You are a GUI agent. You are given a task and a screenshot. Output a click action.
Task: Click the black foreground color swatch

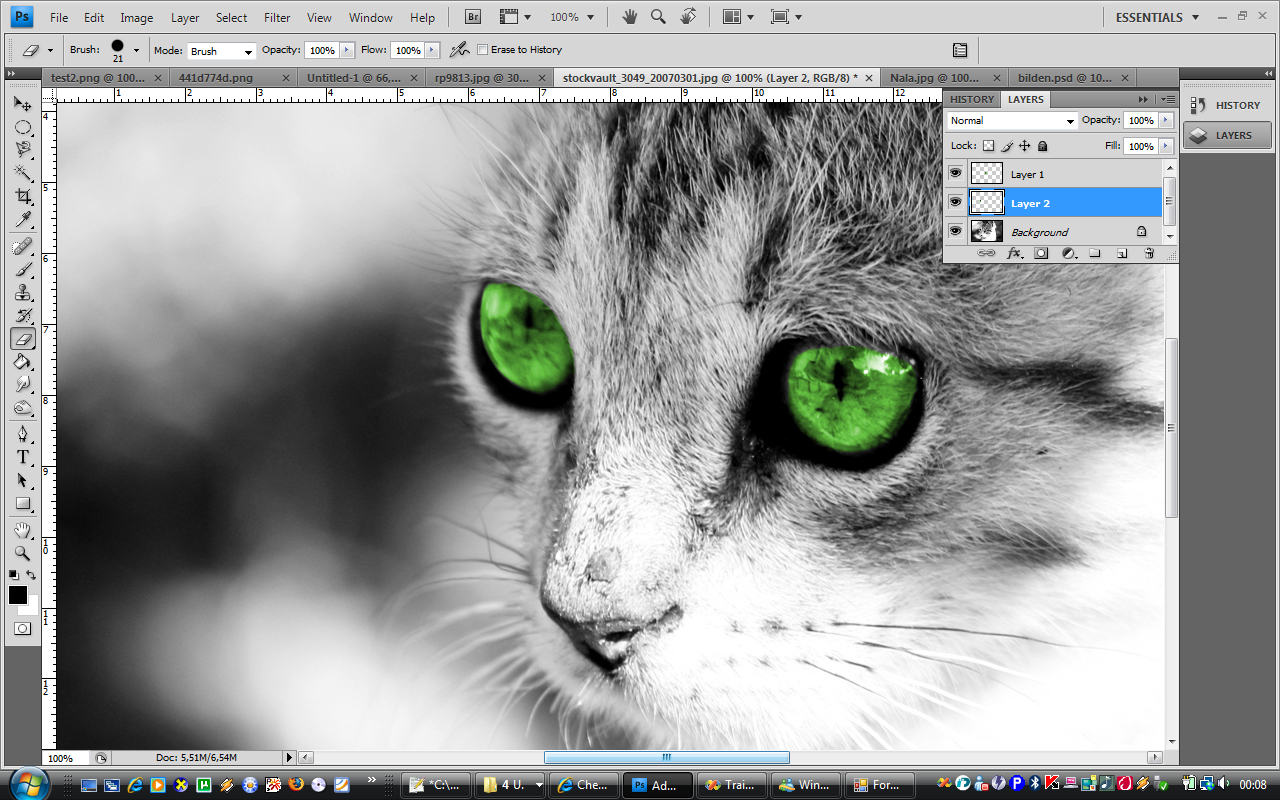click(x=18, y=596)
